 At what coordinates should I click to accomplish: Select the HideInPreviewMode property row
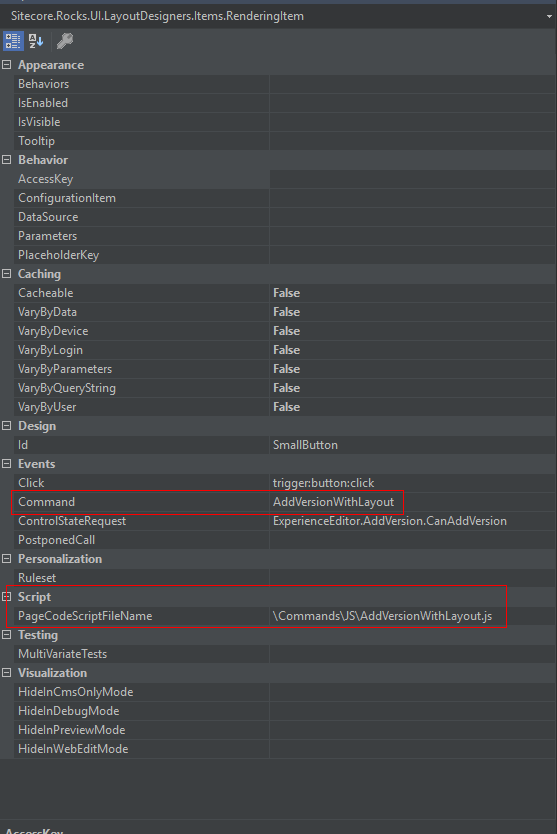pos(285,730)
